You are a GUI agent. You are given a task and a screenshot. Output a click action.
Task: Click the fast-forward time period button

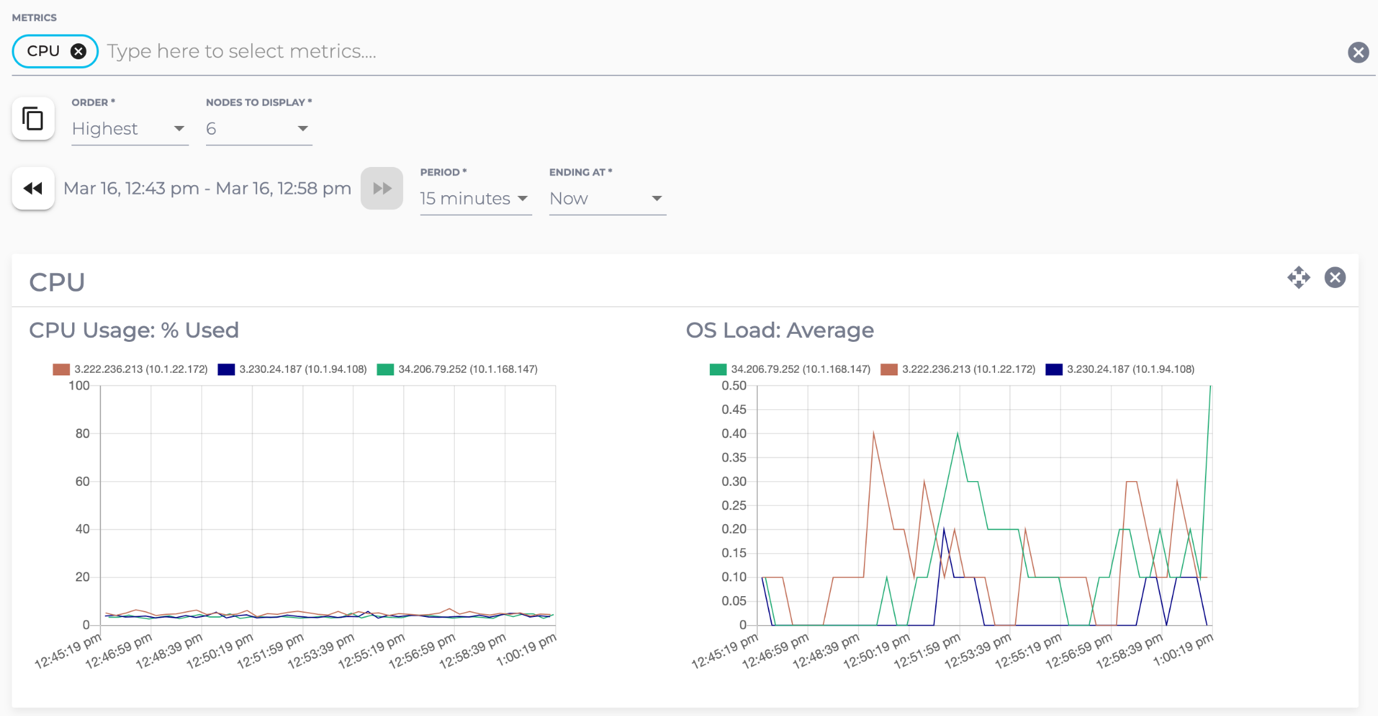381,188
